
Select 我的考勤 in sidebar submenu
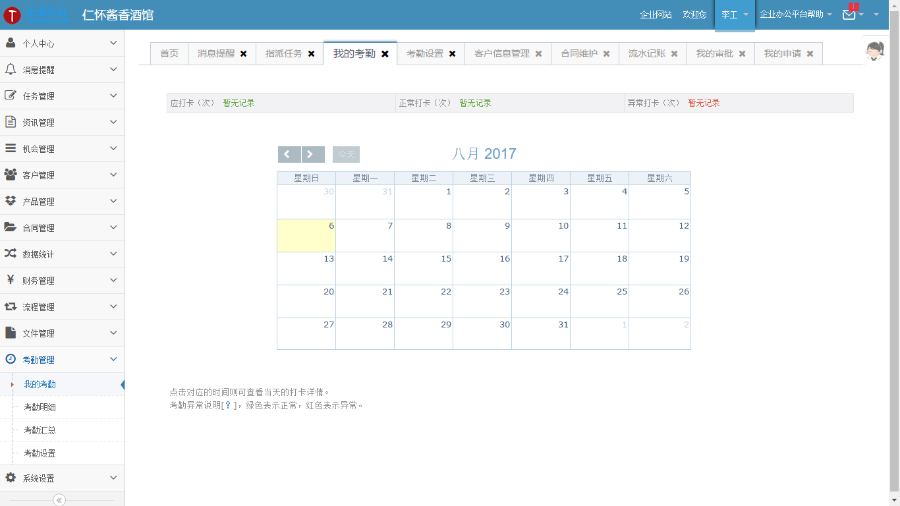point(40,384)
